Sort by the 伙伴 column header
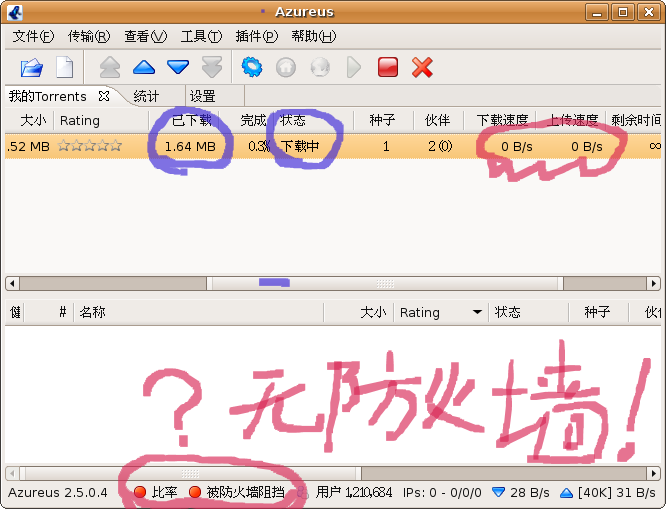This screenshot has height=509, width=666. (438, 120)
